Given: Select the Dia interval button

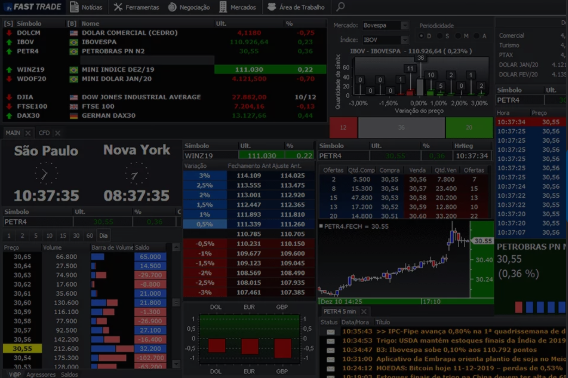Looking at the screenshot, I should [x=103, y=236].
